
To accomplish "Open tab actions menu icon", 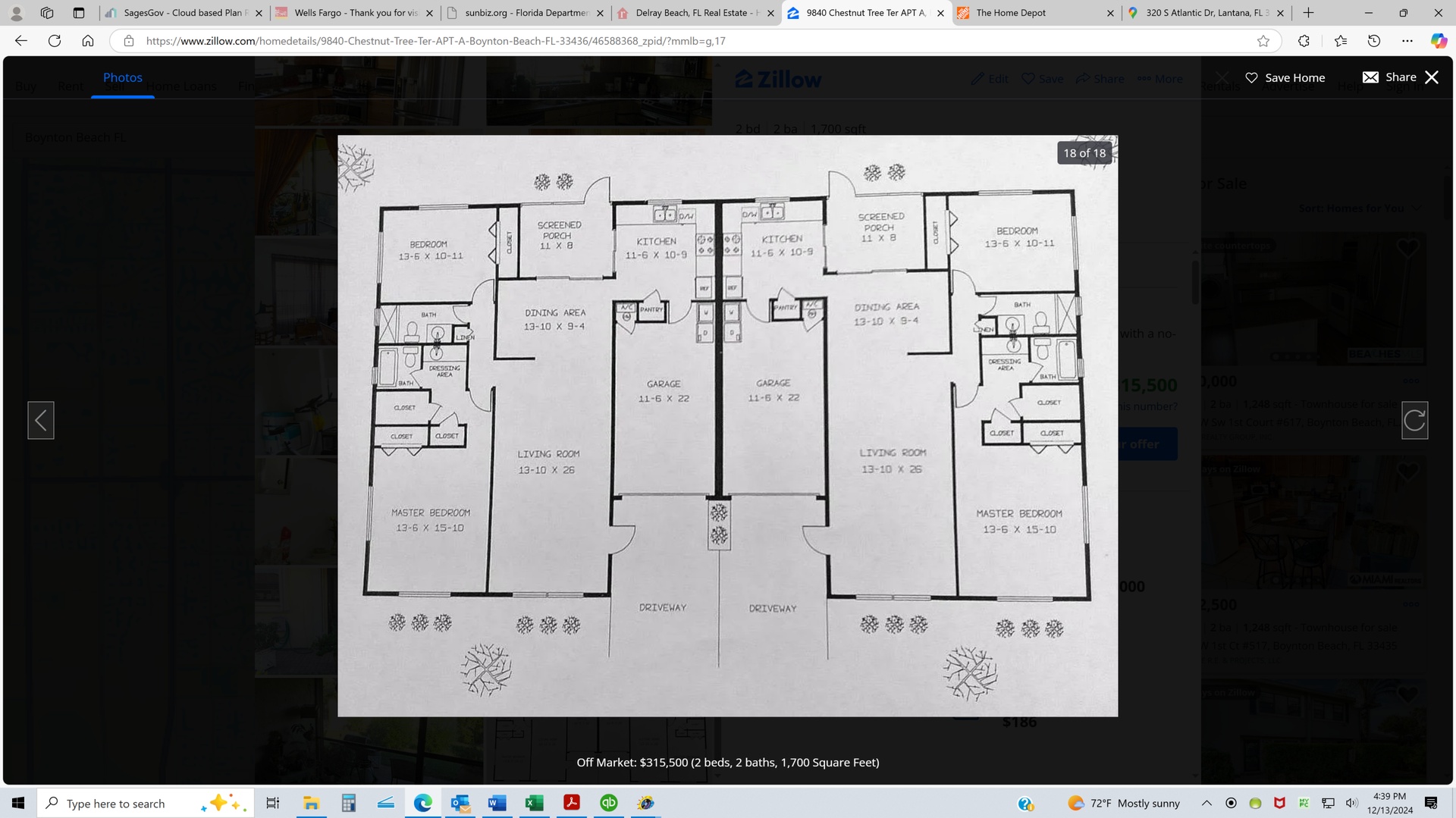I will point(79,13).
